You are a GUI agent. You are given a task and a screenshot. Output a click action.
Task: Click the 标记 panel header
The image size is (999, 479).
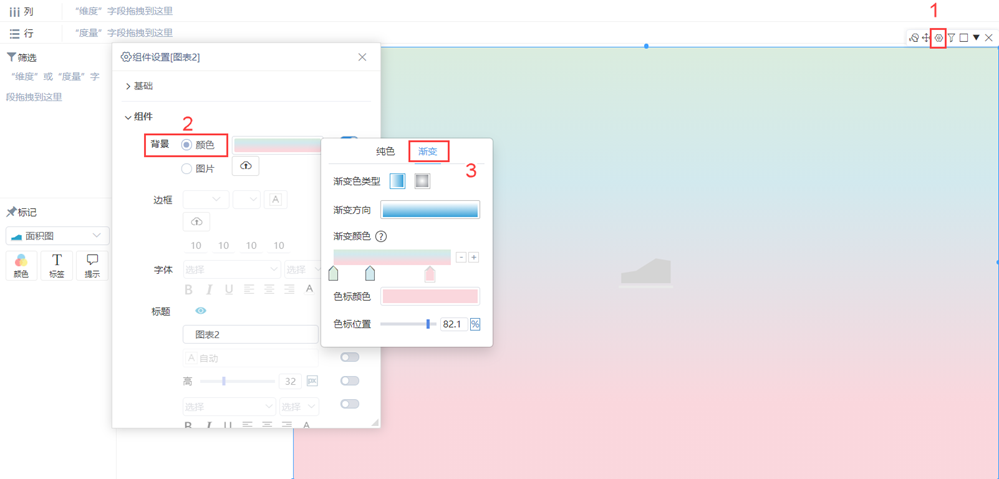point(22,213)
